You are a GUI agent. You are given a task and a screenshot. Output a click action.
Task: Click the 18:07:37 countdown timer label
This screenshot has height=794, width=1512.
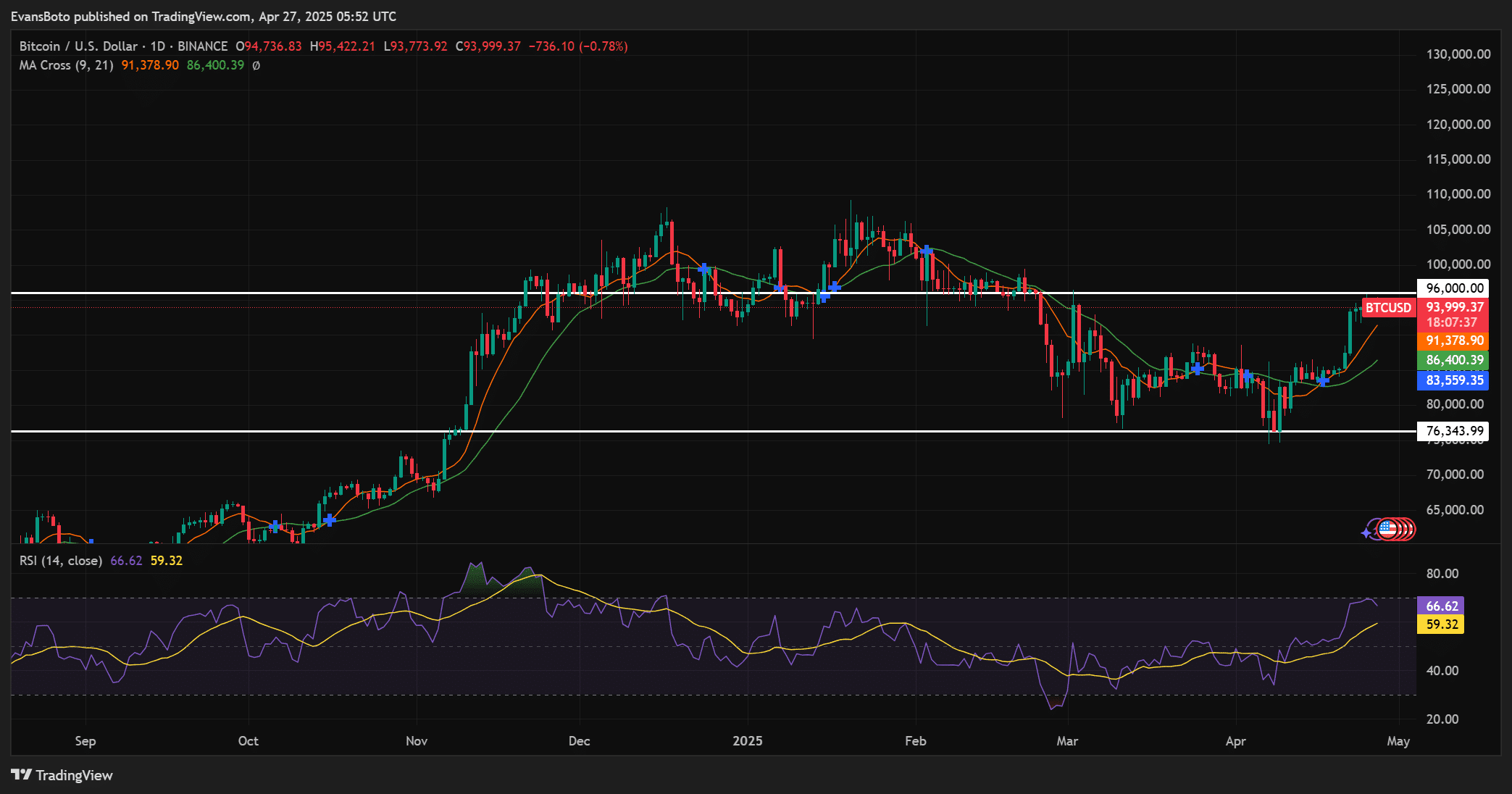[x=1452, y=323]
